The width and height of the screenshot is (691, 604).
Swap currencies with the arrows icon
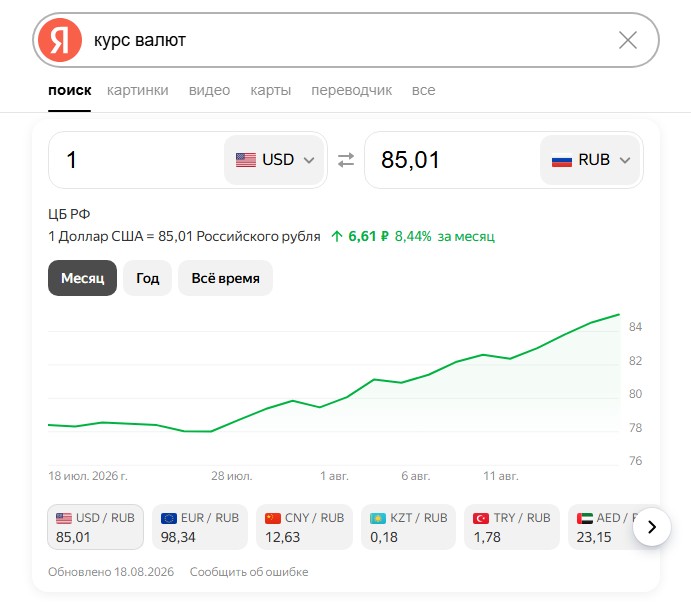tap(346, 160)
